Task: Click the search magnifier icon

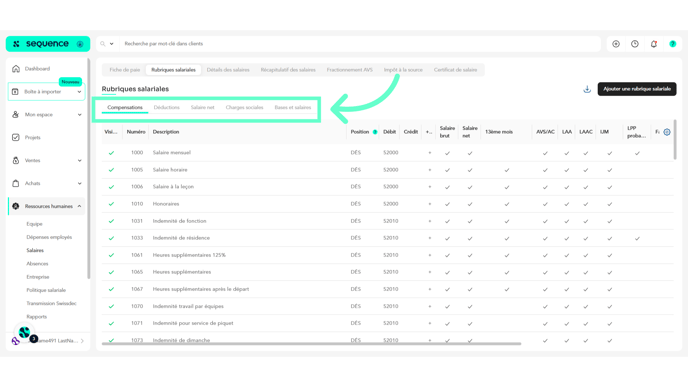Action: click(x=103, y=44)
